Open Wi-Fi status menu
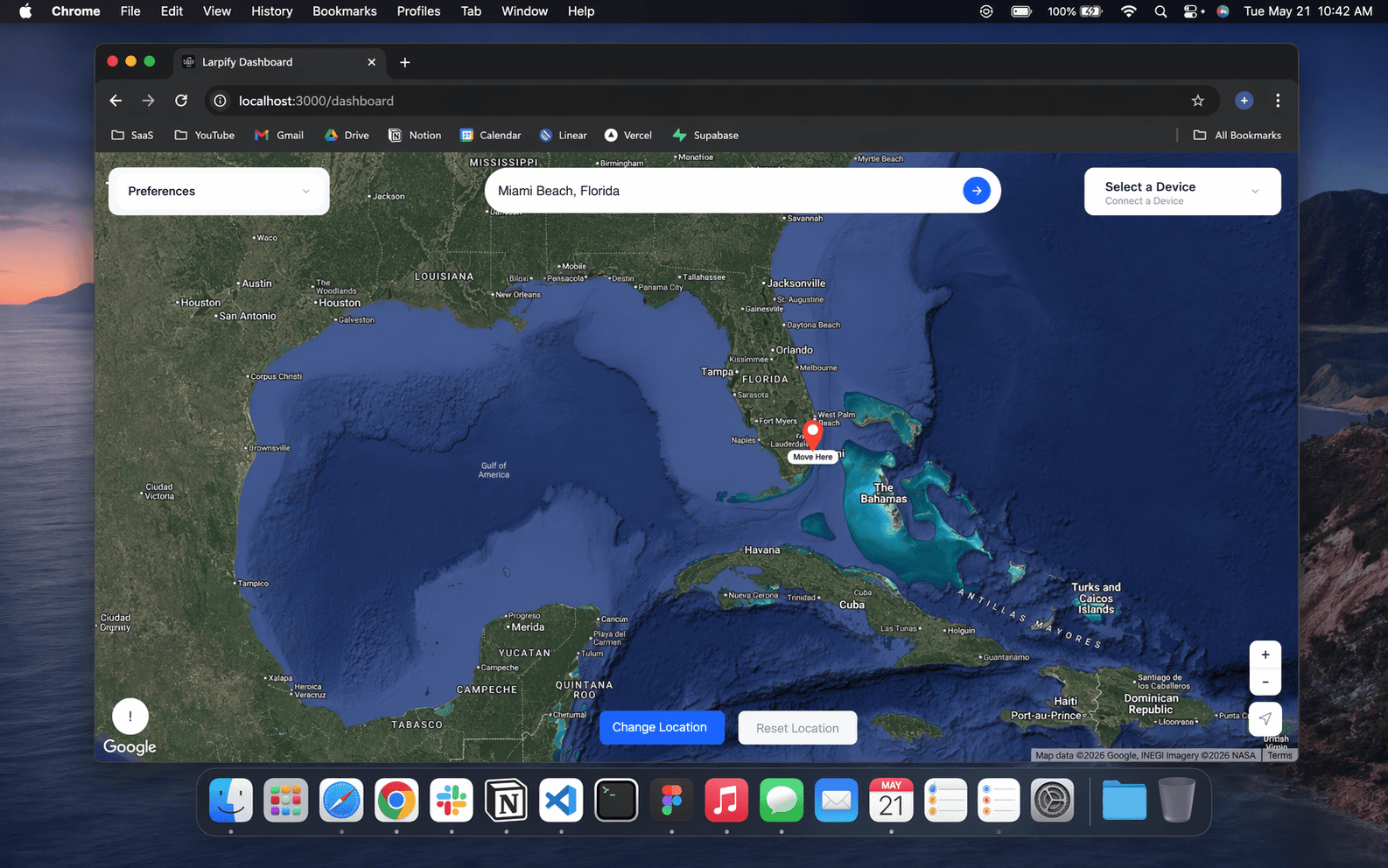The height and width of the screenshot is (868, 1388). point(1129,11)
